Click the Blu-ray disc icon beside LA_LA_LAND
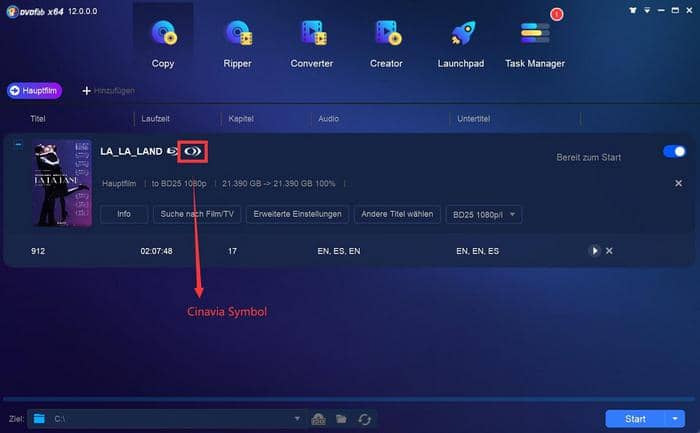 (x=172, y=151)
